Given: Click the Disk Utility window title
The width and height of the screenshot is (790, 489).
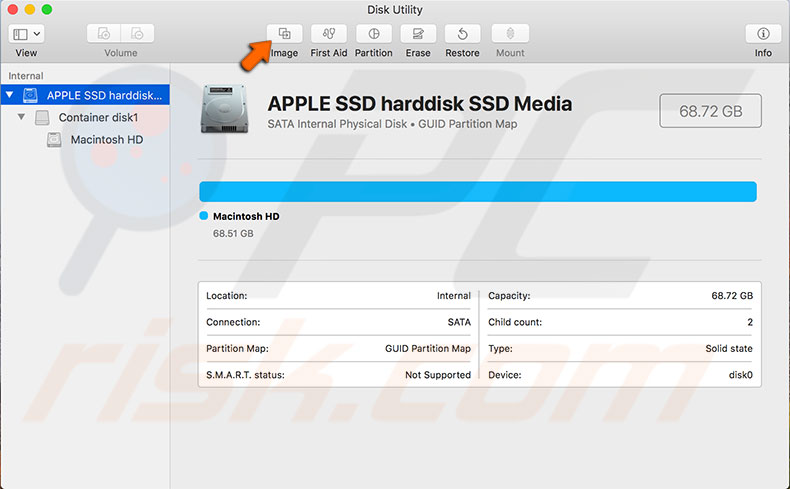Looking at the screenshot, I should point(394,10).
